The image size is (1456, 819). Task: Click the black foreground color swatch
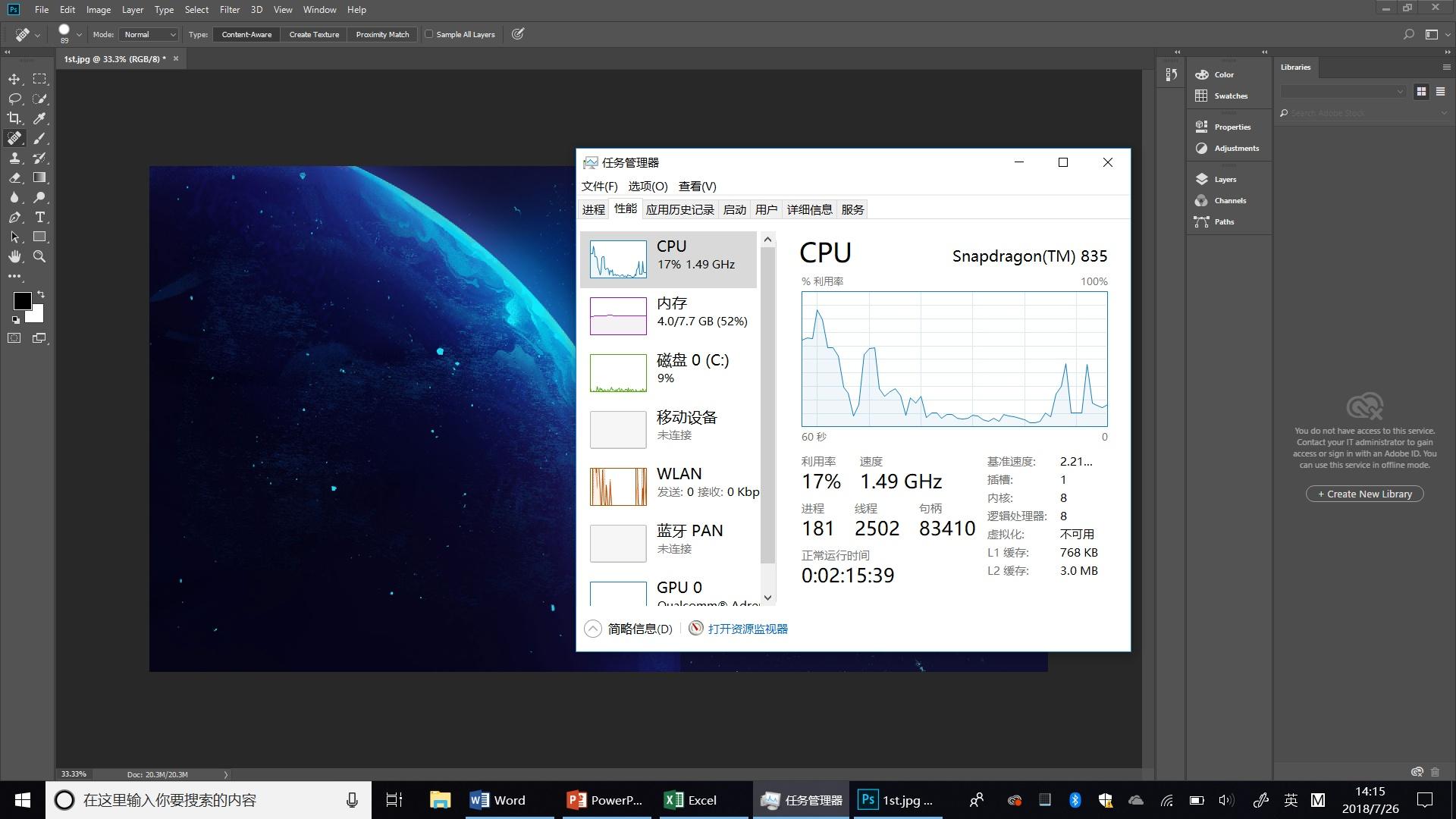click(22, 301)
